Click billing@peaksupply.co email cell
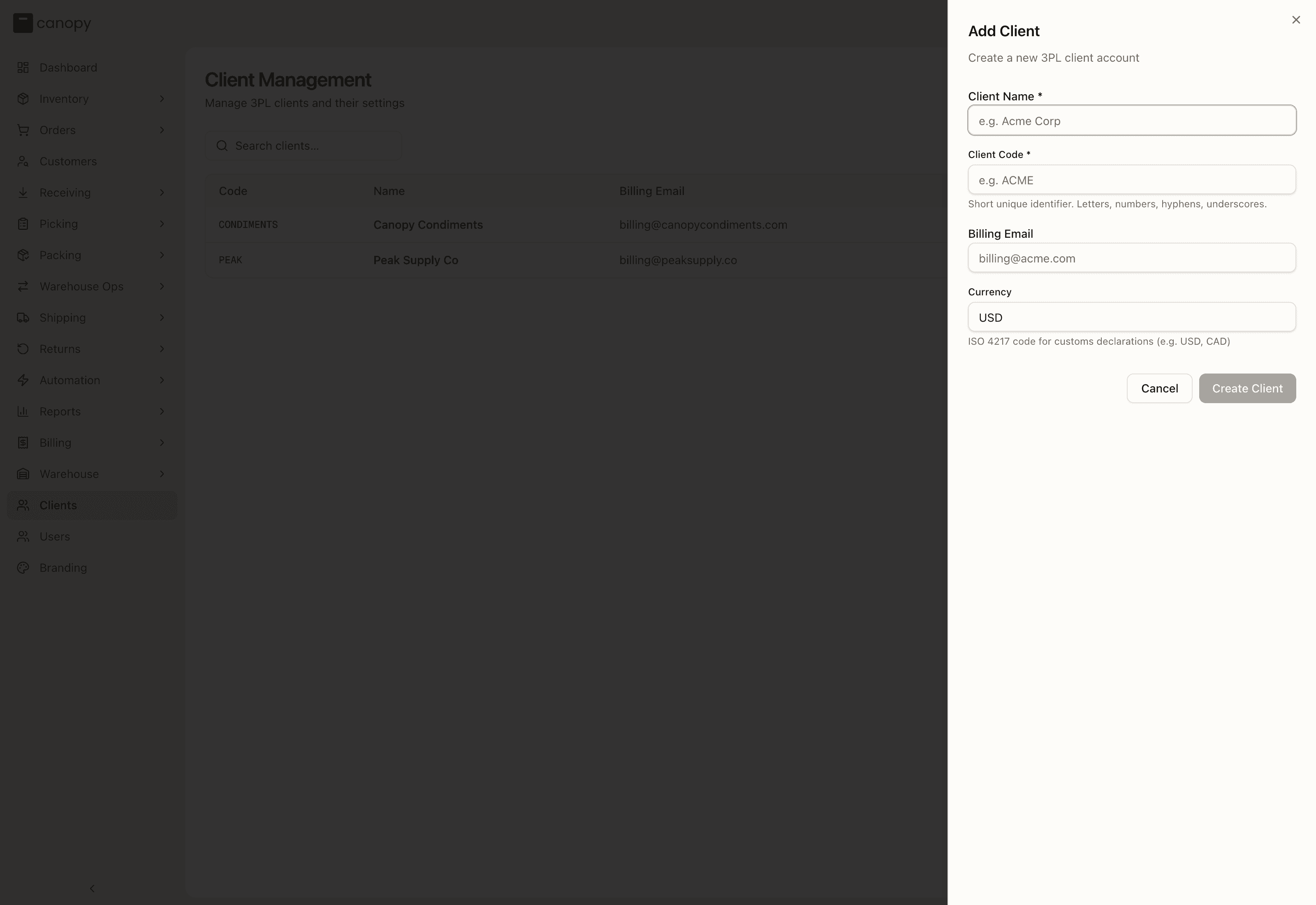 coord(678,260)
